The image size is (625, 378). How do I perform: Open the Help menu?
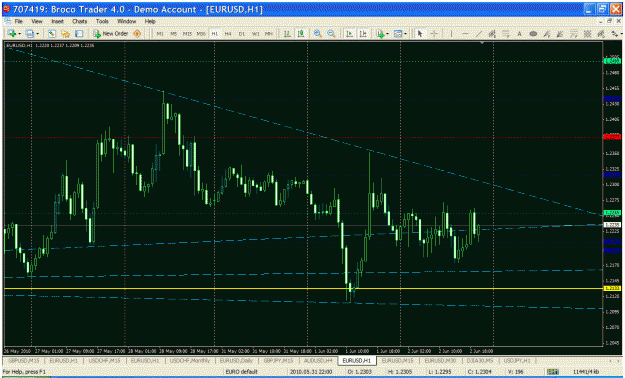(x=150, y=21)
